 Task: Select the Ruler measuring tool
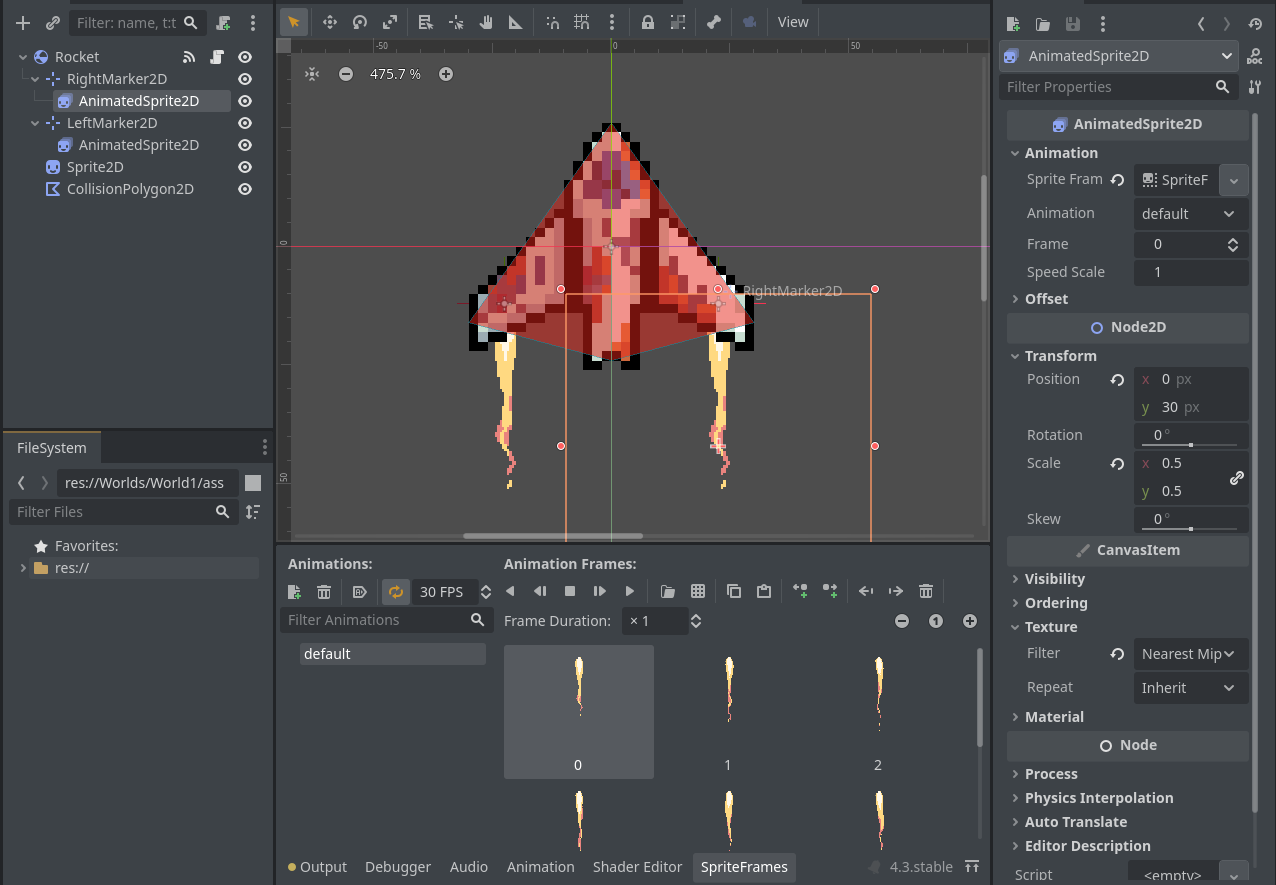tap(516, 21)
